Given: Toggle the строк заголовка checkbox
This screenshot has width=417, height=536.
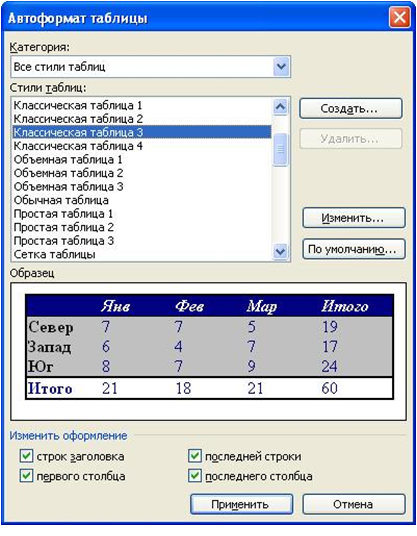Looking at the screenshot, I should click(x=26, y=456).
